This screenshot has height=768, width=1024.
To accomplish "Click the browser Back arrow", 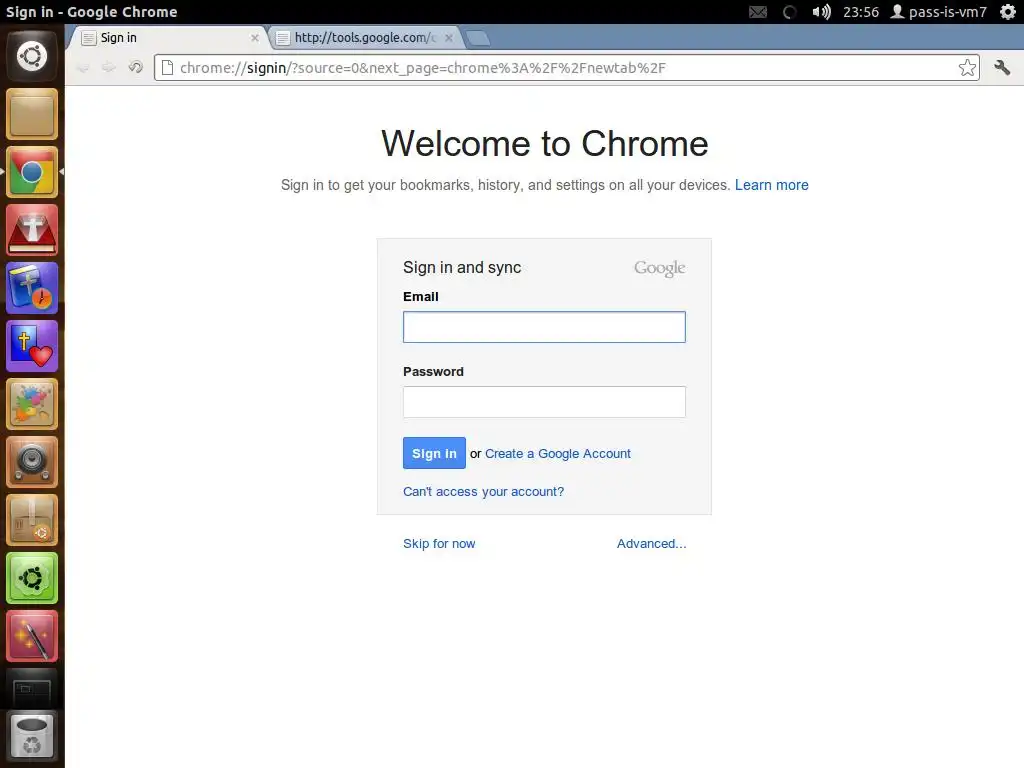I will pyautogui.click(x=83, y=67).
